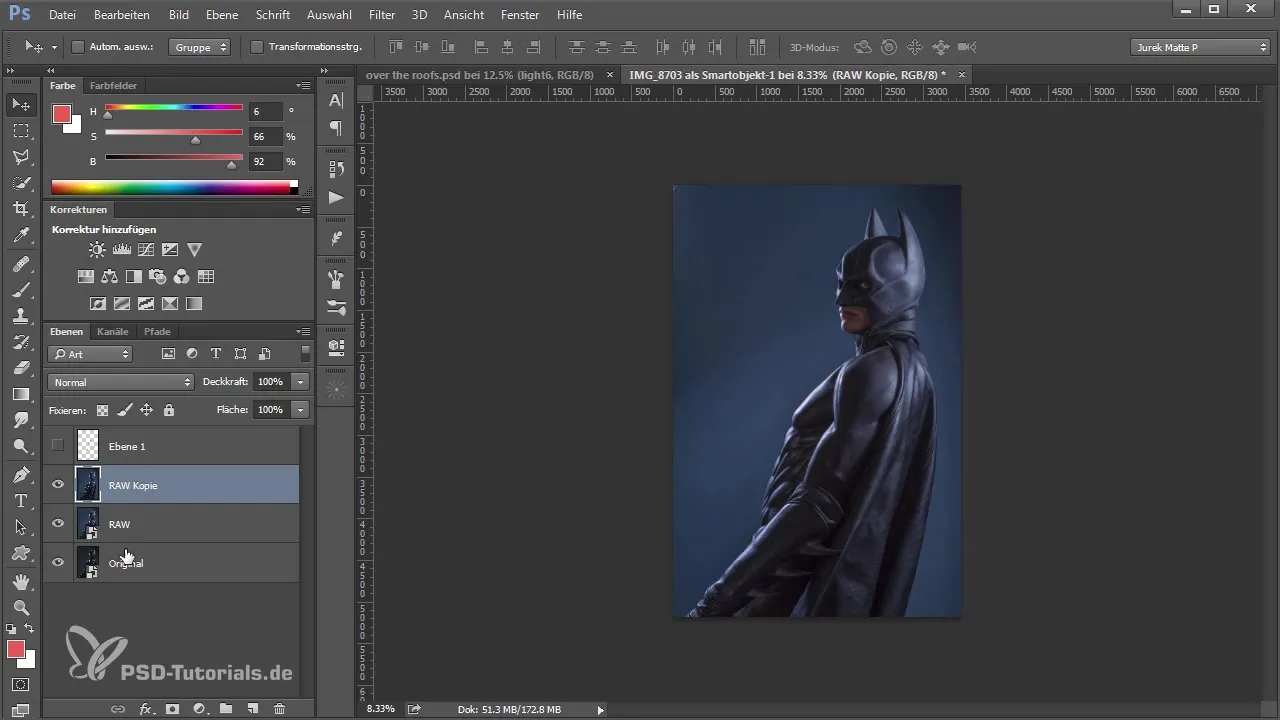This screenshot has height=720, width=1280.
Task: Activate the Zoom tool
Action: coord(21,607)
